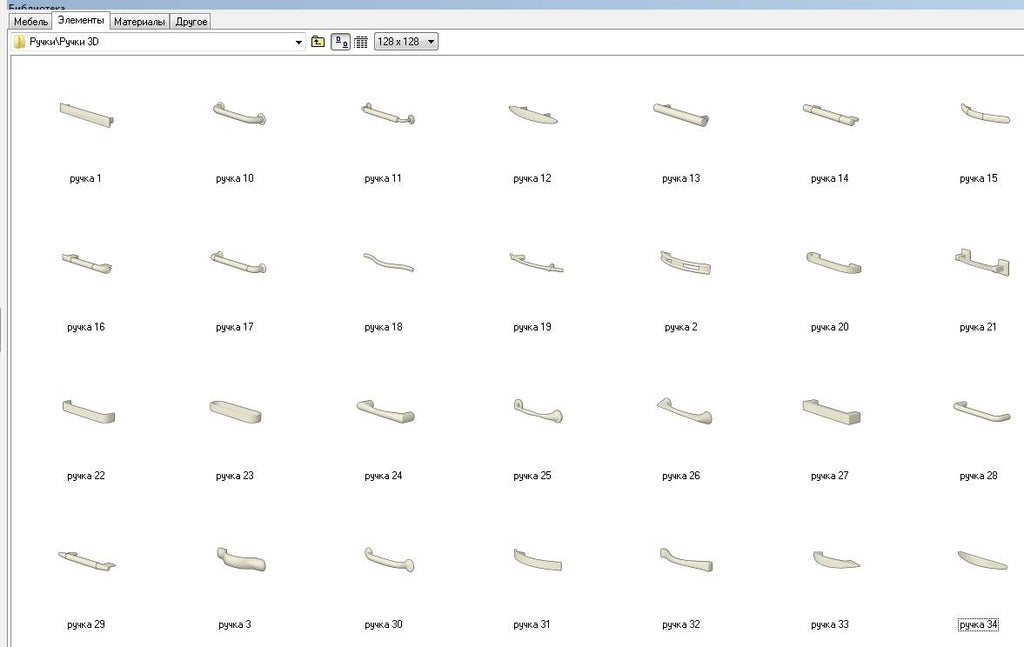1024x647 pixels.
Task: Select the ручка 1 handle thumbnail
Action: (x=86, y=114)
